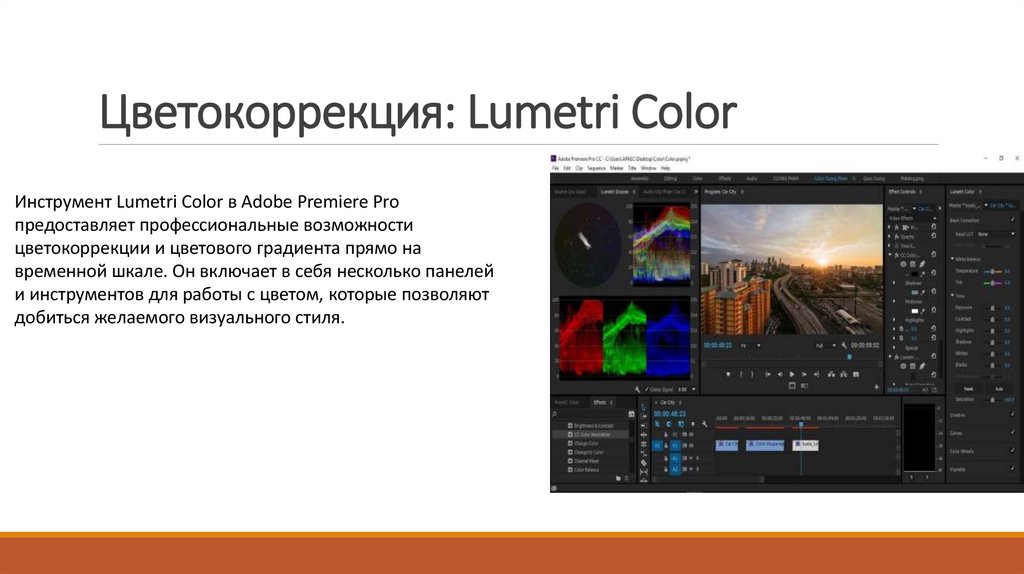This screenshot has width=1024, height=574.
Task: Click the search magnifier in Effects panel
Action: (554, 414)
